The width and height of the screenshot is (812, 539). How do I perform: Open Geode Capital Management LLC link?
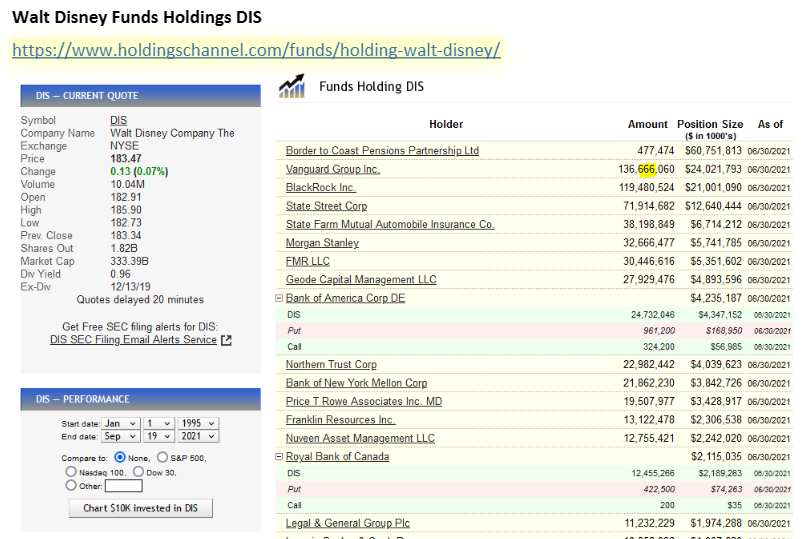[x=361, y=280]
